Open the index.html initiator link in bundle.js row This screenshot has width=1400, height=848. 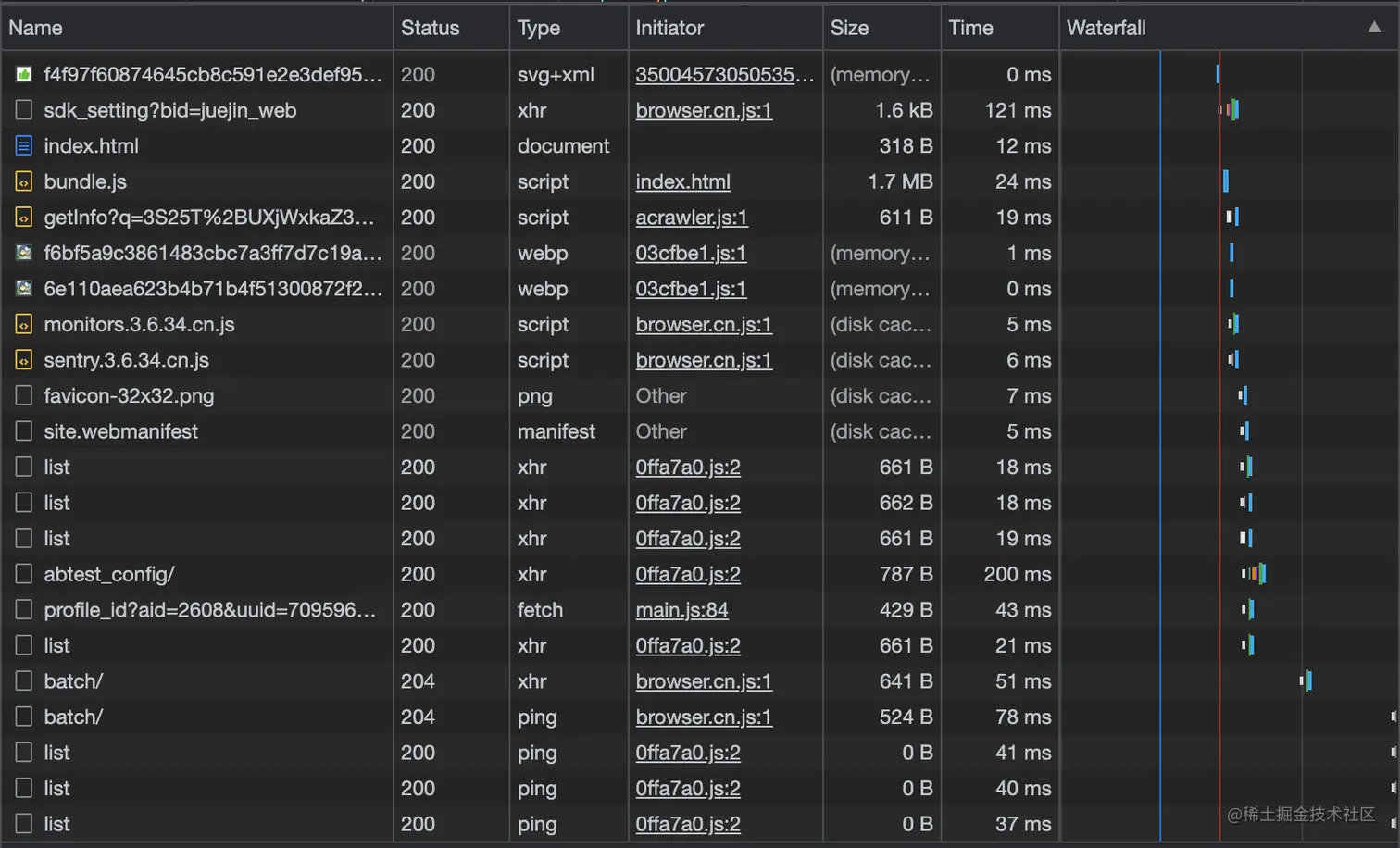click(x=683, y=181)
